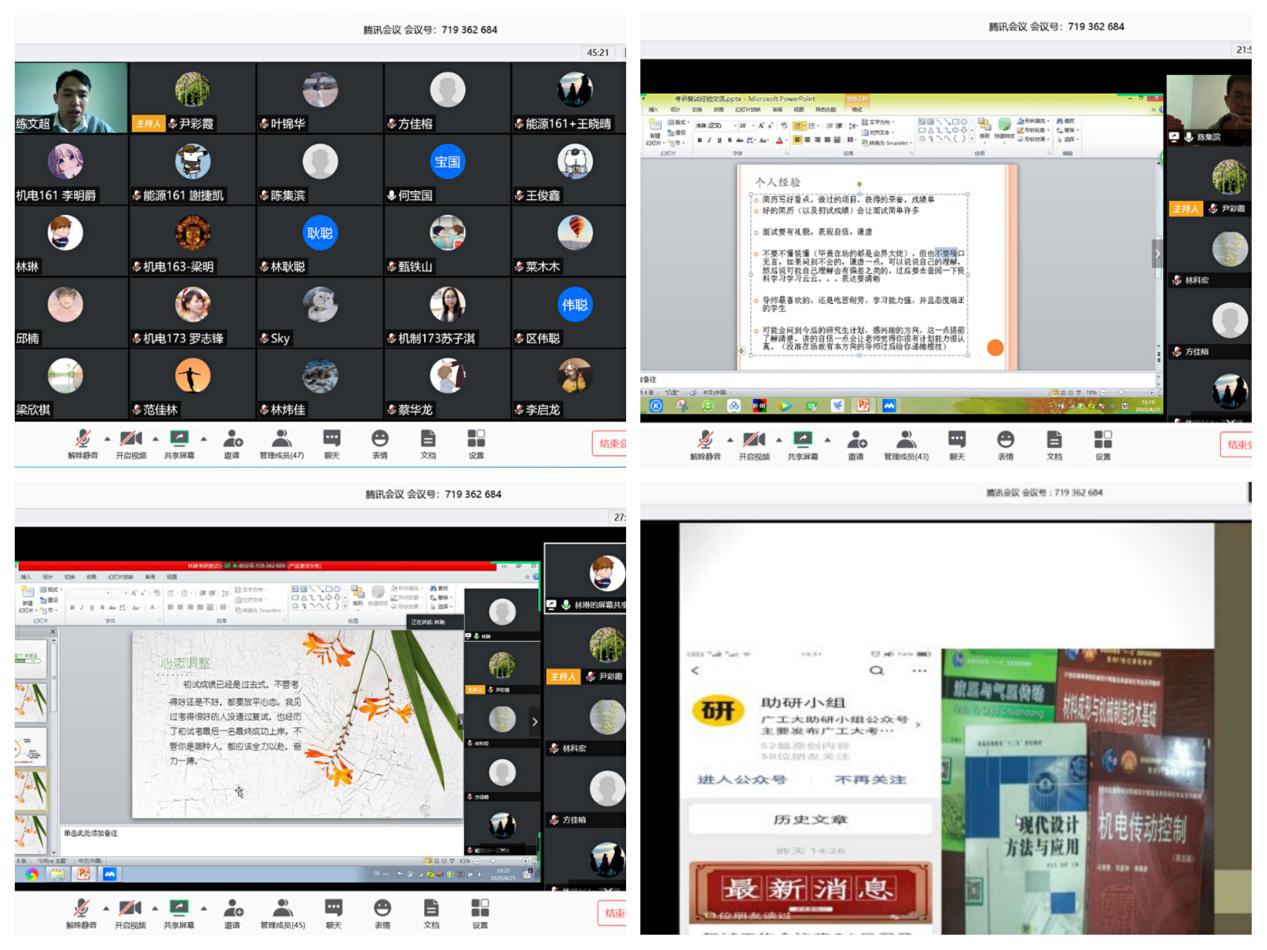
Task: Click the 邀请 invite icon in the participant grid meeting
Action: (x=232, y=441)
